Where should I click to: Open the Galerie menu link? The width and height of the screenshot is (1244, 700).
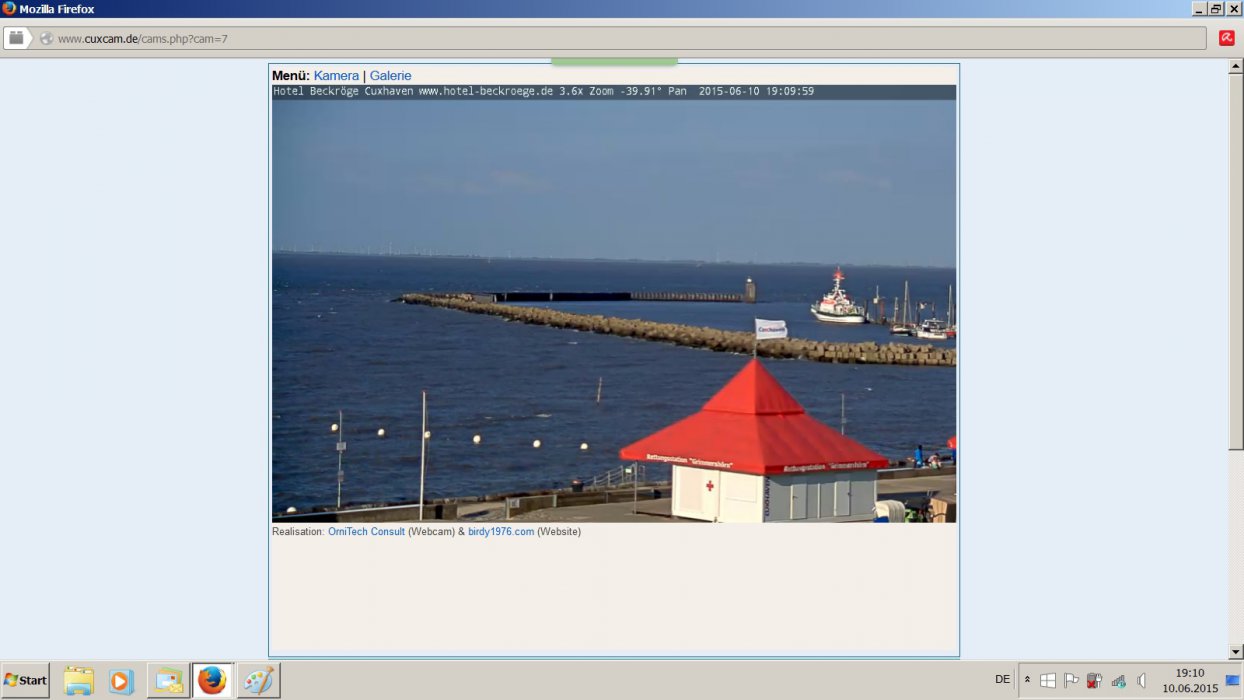[x=390, y=76]
